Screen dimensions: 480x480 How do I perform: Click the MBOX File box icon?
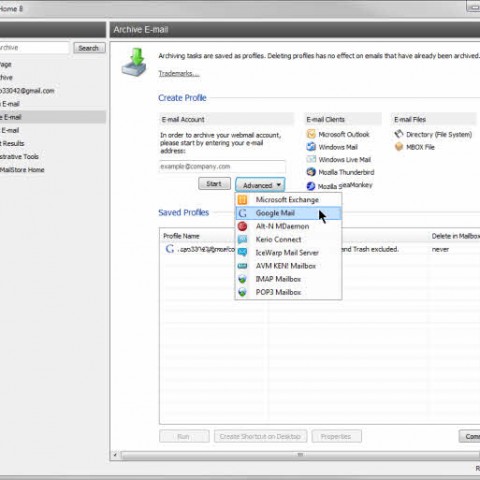click(399, 147)
